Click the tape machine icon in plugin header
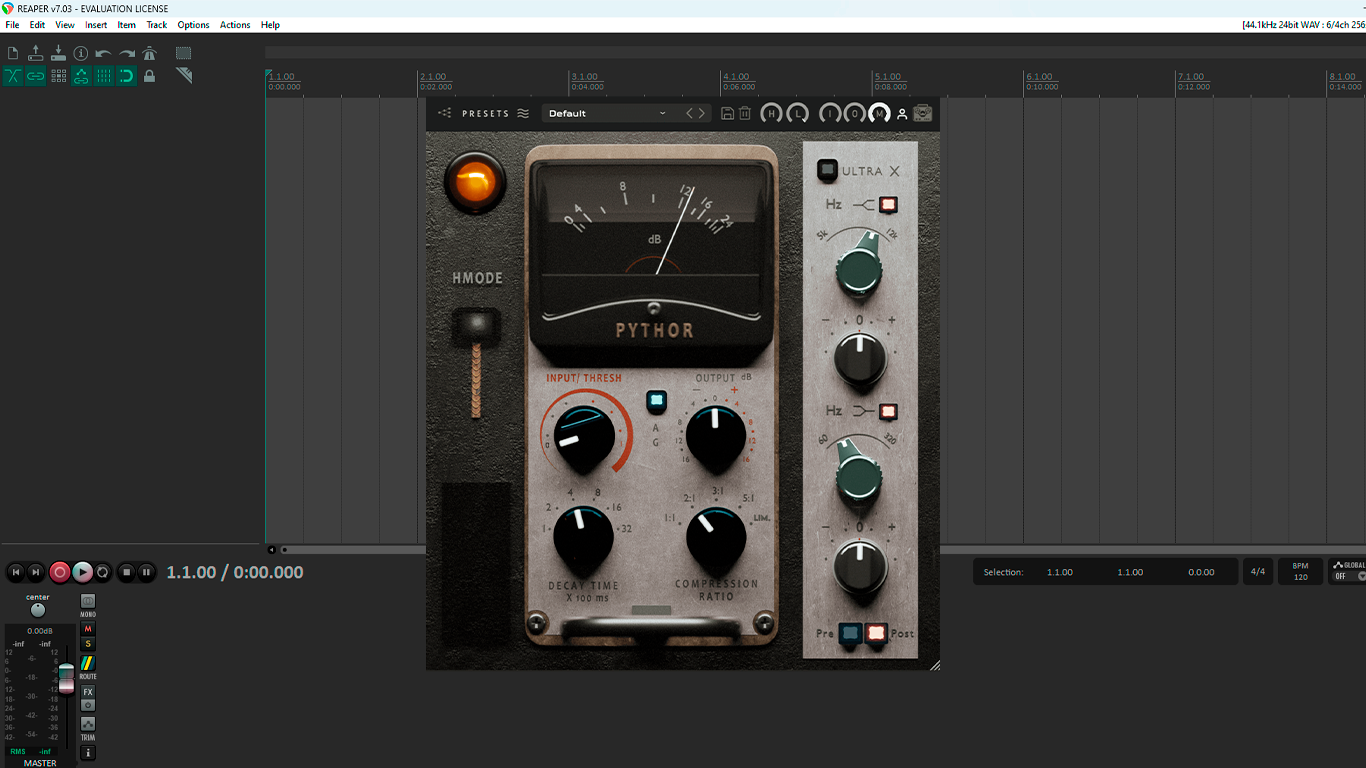This screenshot has width=1366, height=768. tap(922, 114)
